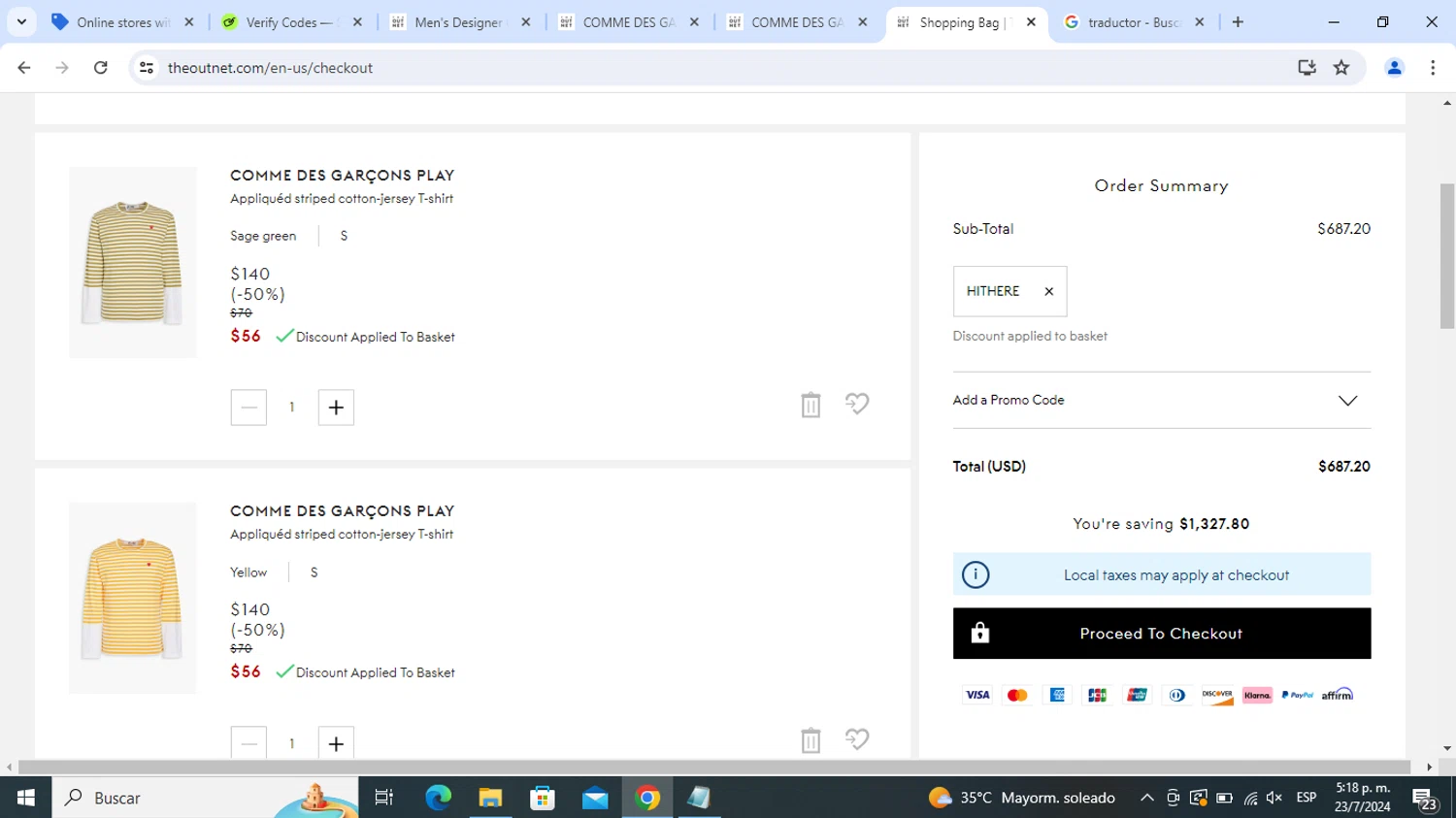The width and height of the screenshot is (1456, 818).
Task: Switch the ESP input language indicator
Action: [1307, 798]
